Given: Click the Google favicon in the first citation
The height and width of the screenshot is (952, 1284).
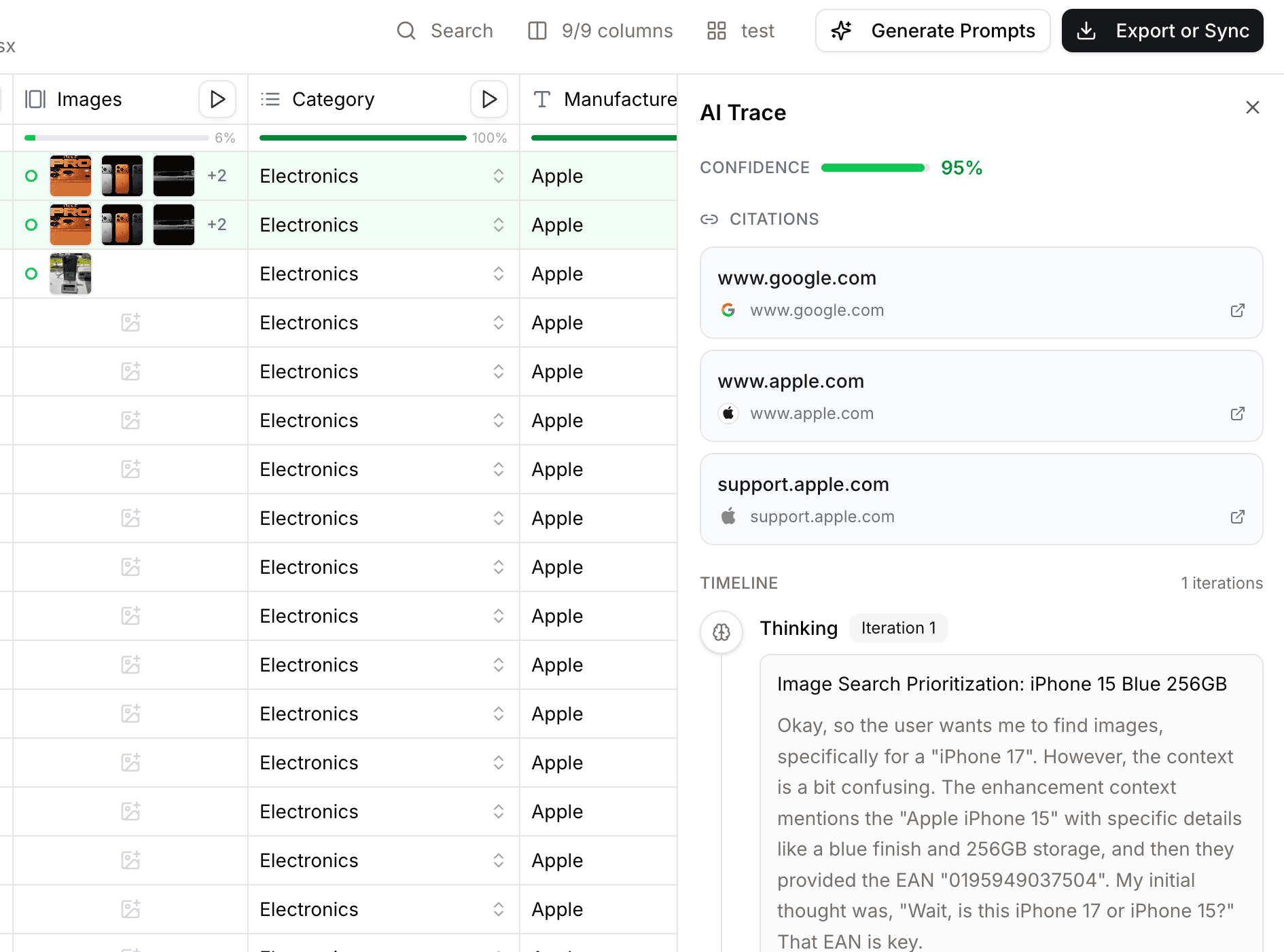Looking at the screenshot, I should coord(728,310).
